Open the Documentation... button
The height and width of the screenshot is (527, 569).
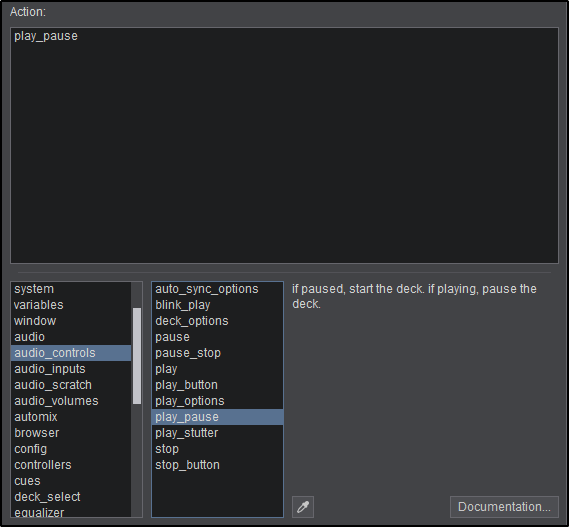(x=504, y=507)
